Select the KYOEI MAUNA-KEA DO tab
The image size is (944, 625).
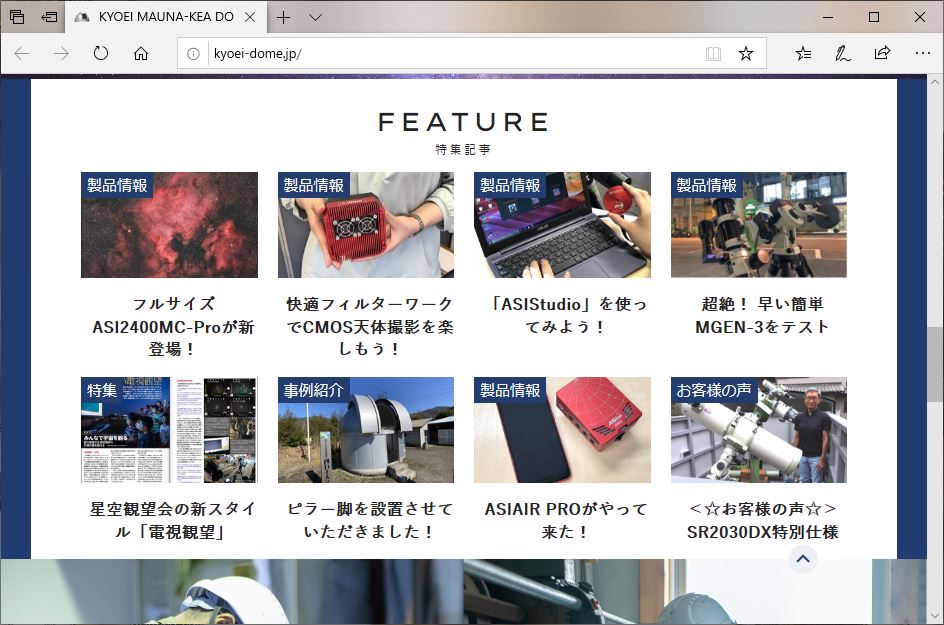tap(166, 17)
